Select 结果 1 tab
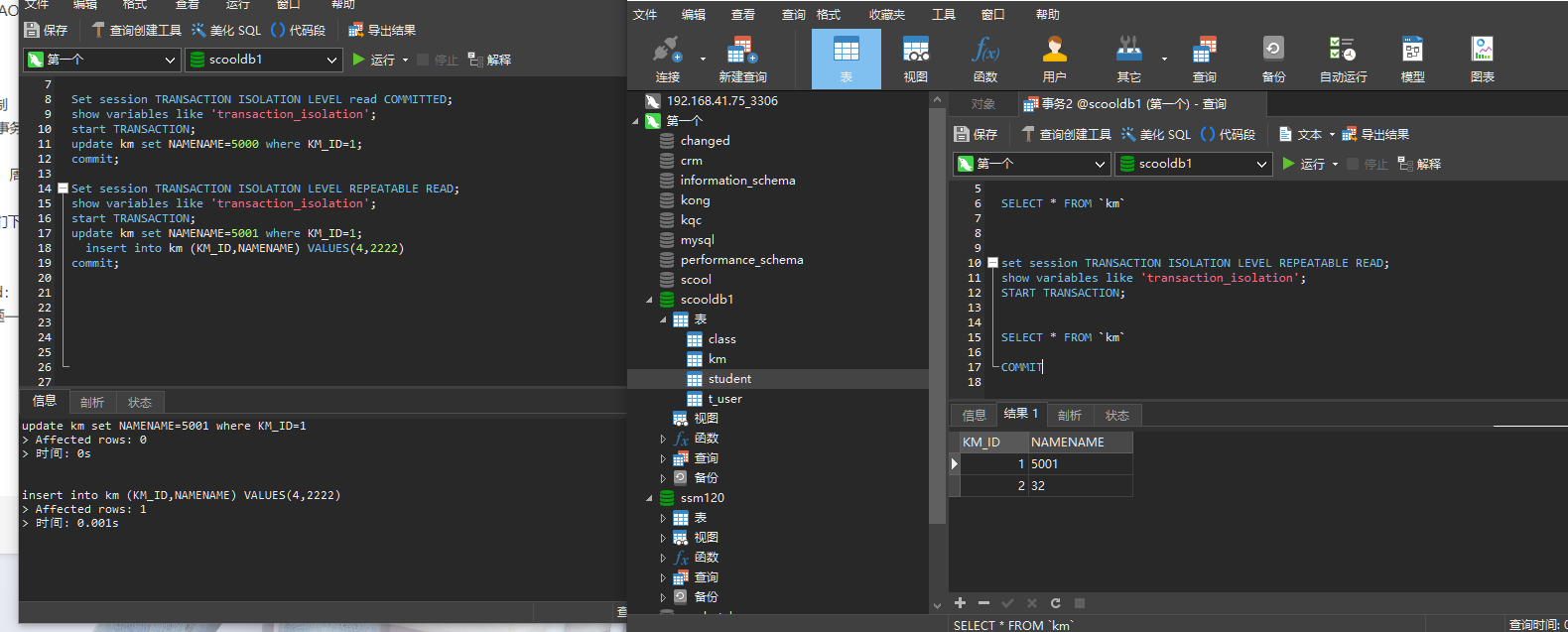The height and width of the screenshot is (632, 1568). coord(1020,414)
